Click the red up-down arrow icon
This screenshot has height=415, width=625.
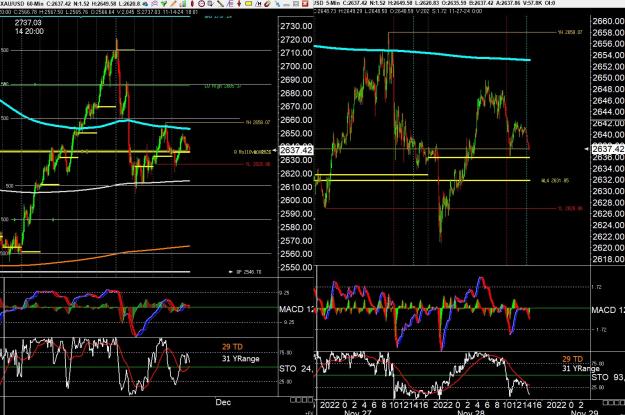pyautogui.click(x=239, y=4)
